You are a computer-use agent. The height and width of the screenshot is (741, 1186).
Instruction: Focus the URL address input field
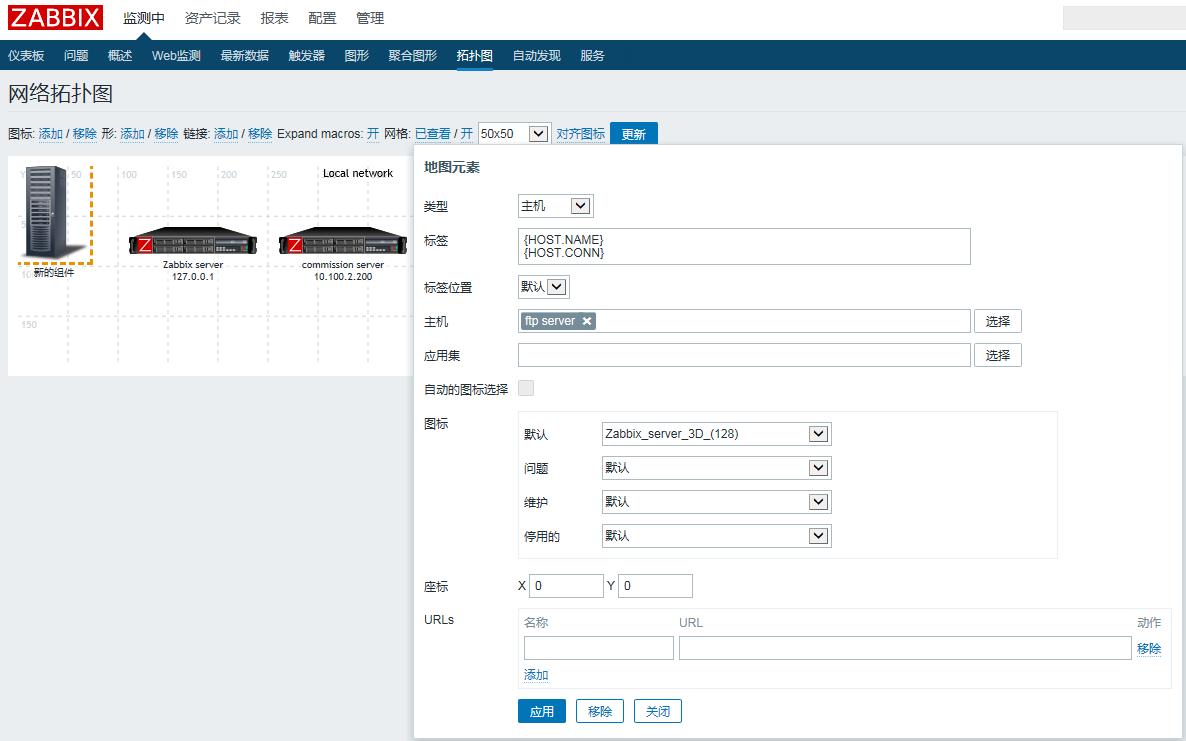[905, 648]
